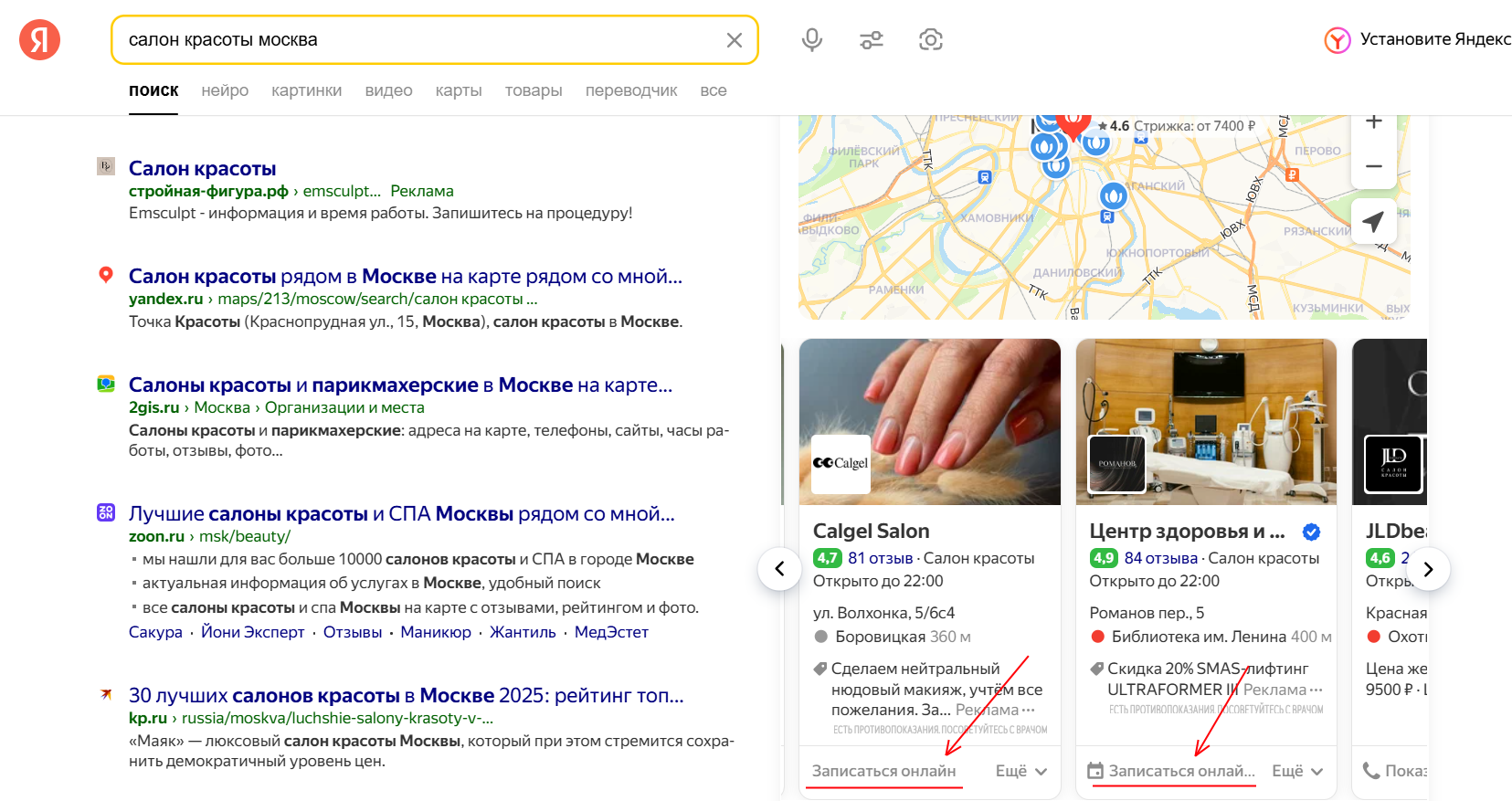1512x801 pixels.
Task: Open the Calgel Salon nail photo
Action: coord(930,422)
